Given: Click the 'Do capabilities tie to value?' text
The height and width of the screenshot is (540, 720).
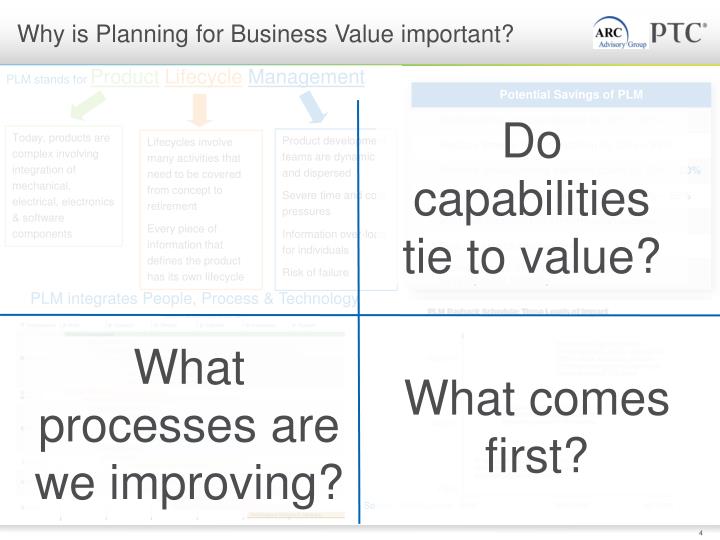Looking at the screenshot, I should (531, 198).
